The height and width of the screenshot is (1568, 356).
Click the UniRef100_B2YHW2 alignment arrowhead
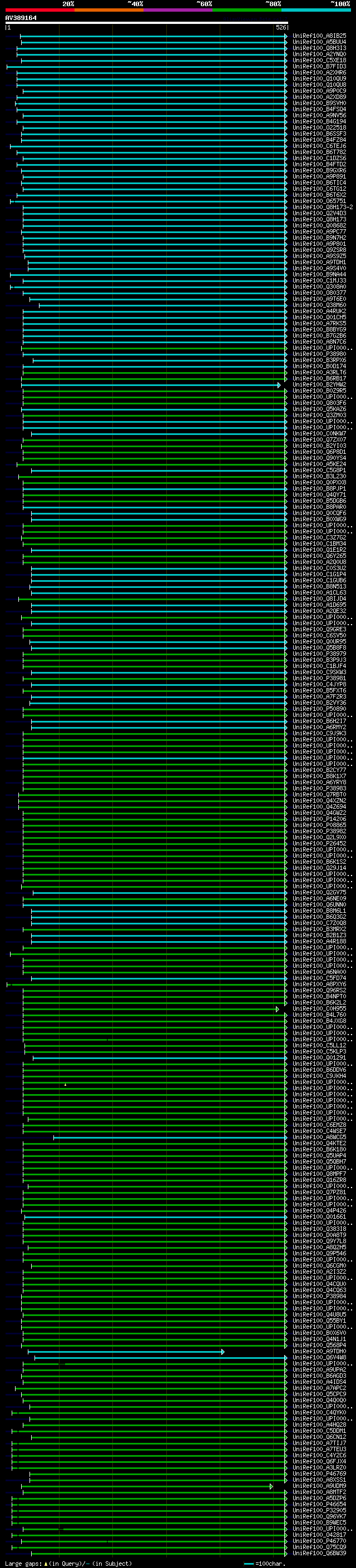coord(279,385)
